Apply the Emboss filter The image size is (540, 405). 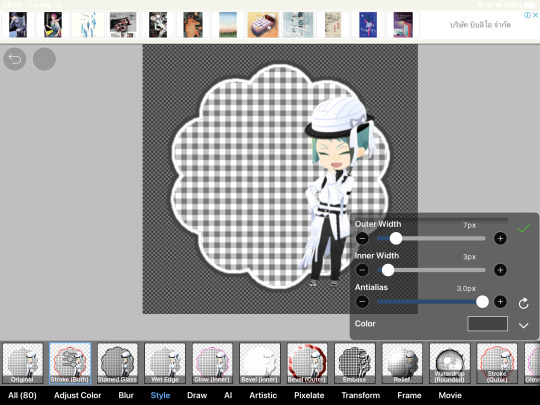pyautogui.click(x=355, y=363)
